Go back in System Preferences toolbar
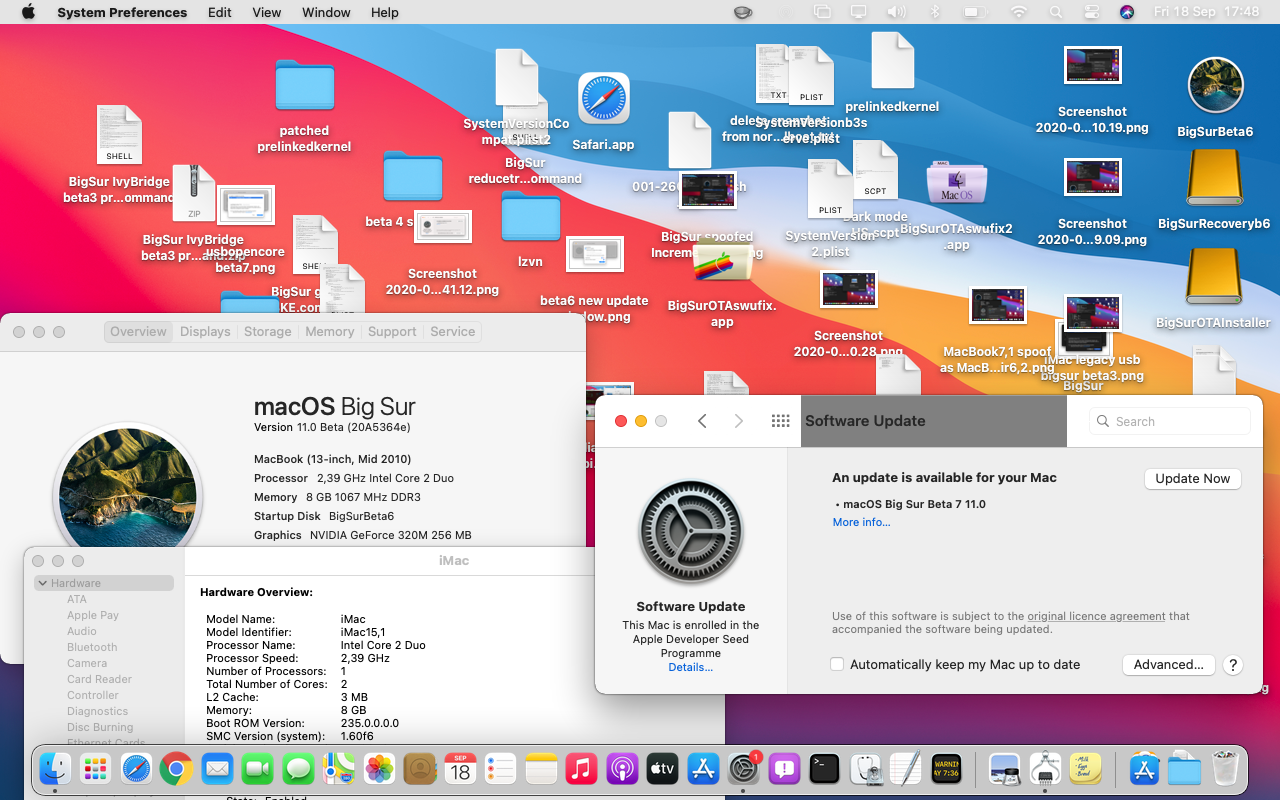Viewport: 1280px width, 800px height. click(x=702, y=421)
